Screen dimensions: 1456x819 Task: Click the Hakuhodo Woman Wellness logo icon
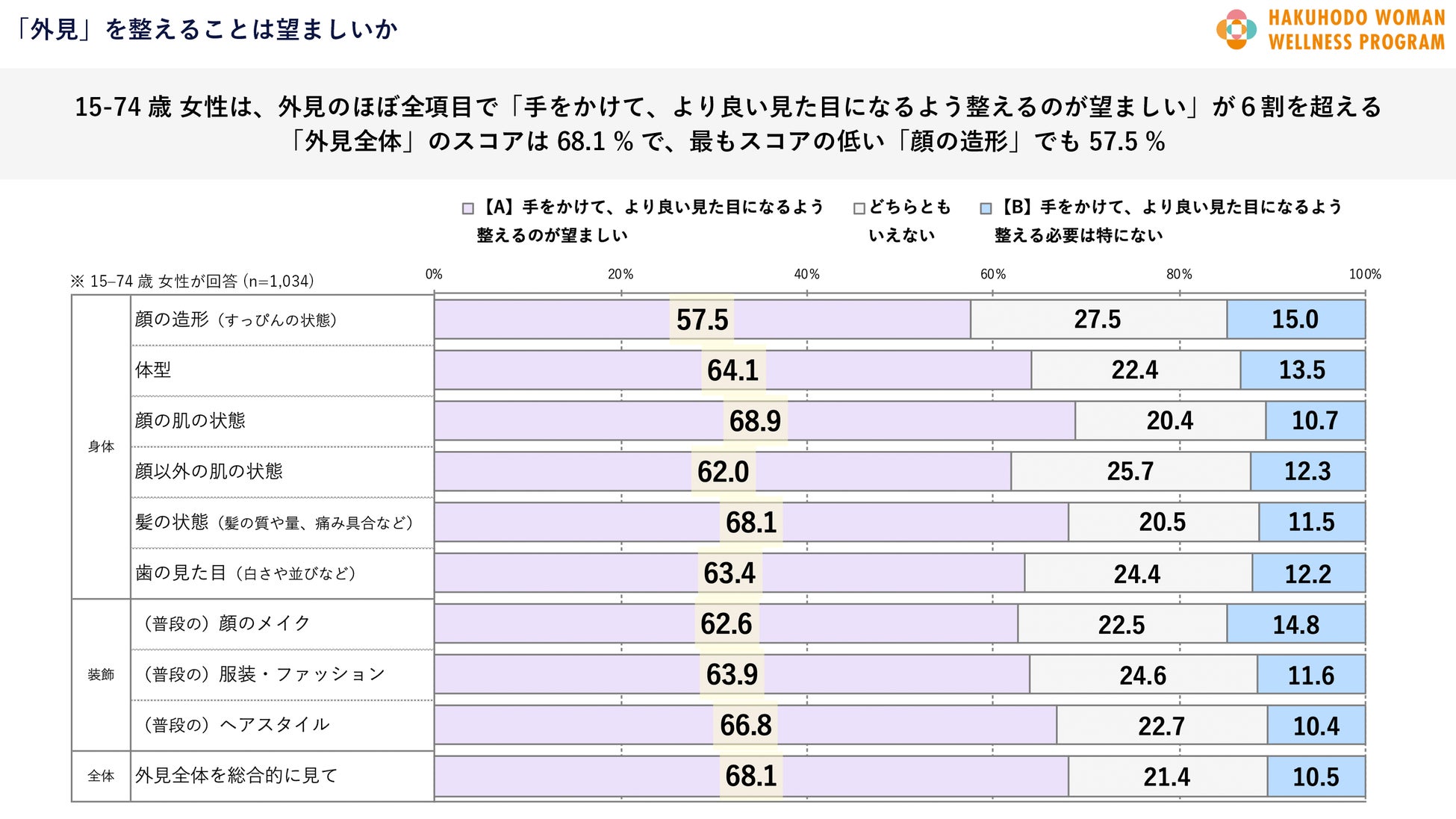[x=1236, y=29]
